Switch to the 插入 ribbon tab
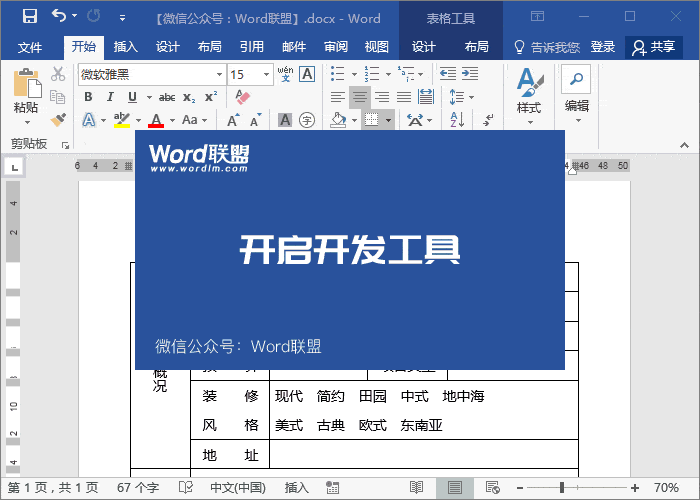This screenshot has width=700, height=500. pos(125,46)
